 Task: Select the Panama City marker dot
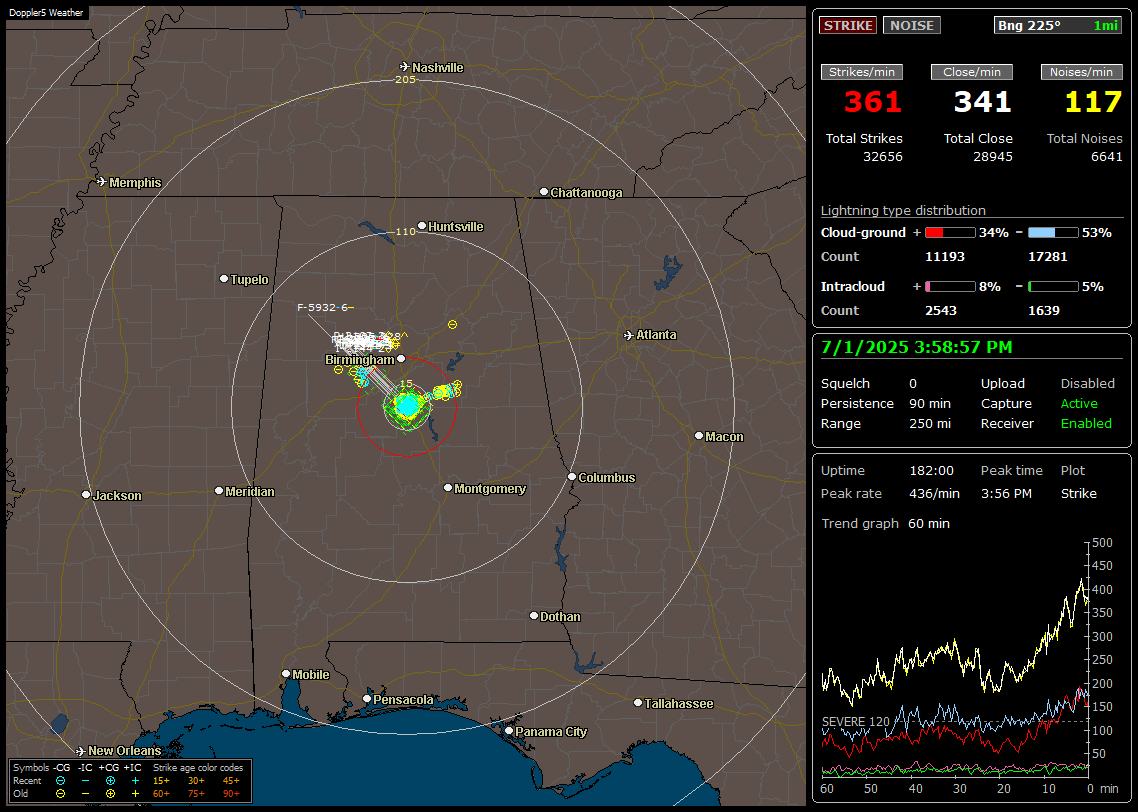509,731
